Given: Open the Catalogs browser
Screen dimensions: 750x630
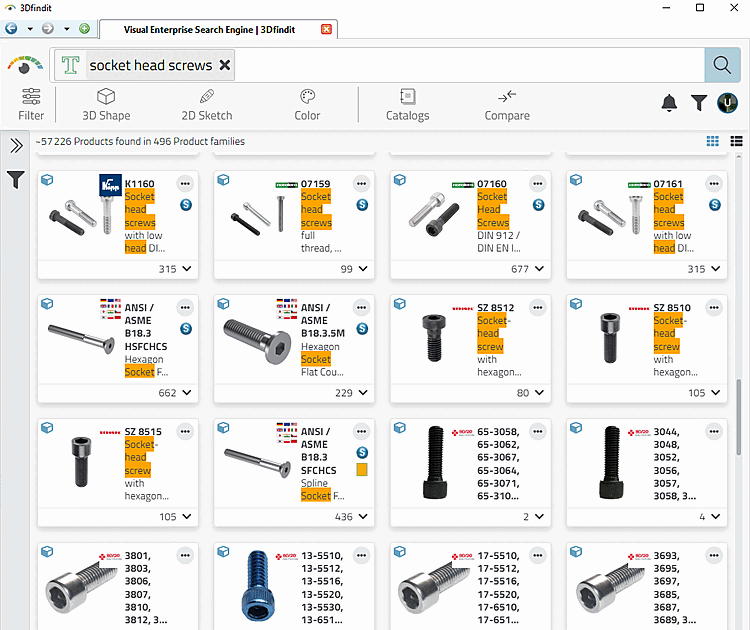Looking at the screenshot, I should [x=408, y=105].
